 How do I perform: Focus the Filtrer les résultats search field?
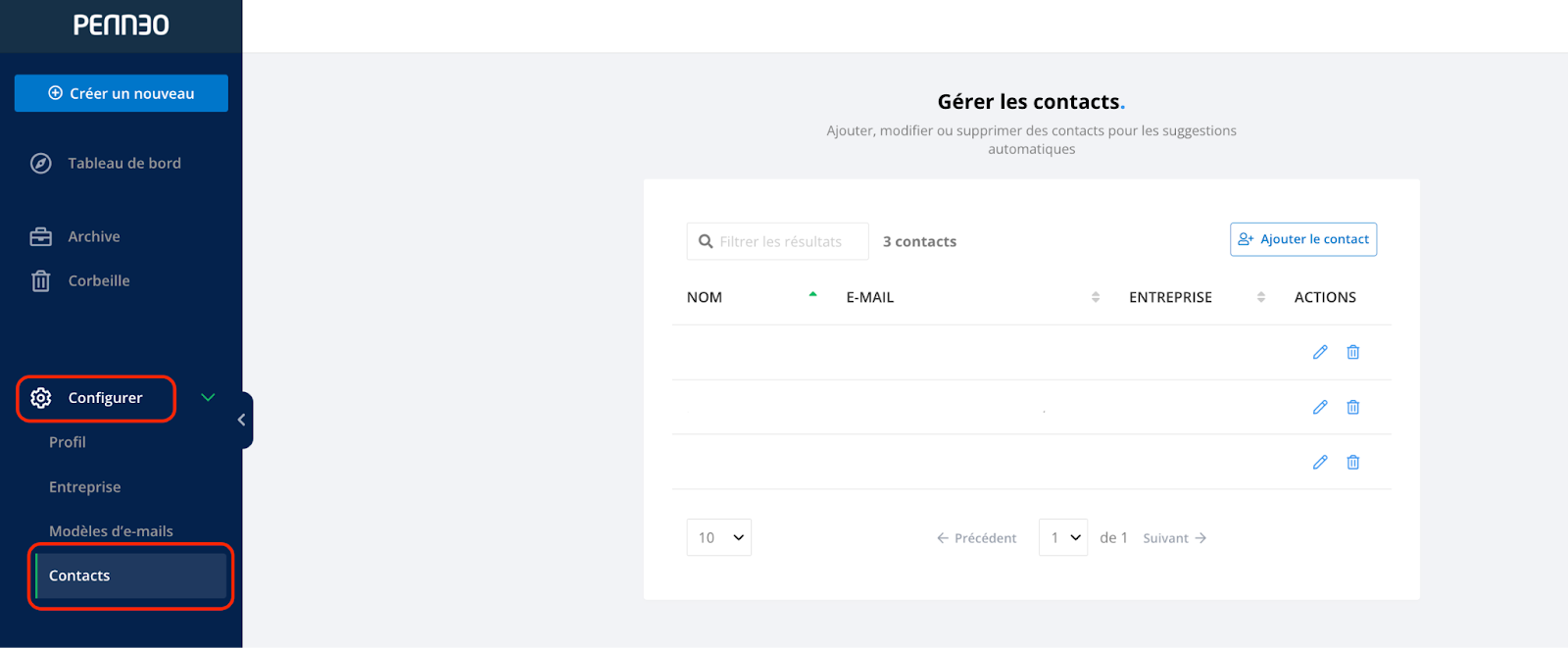click(x=778, y=241)
